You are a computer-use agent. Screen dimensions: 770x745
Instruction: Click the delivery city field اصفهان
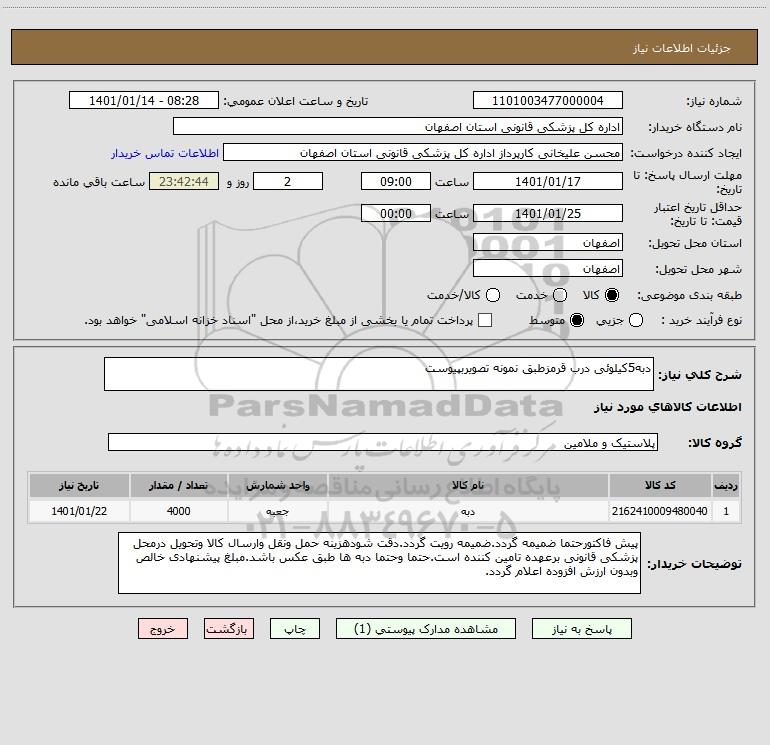(x=548, y=269)
